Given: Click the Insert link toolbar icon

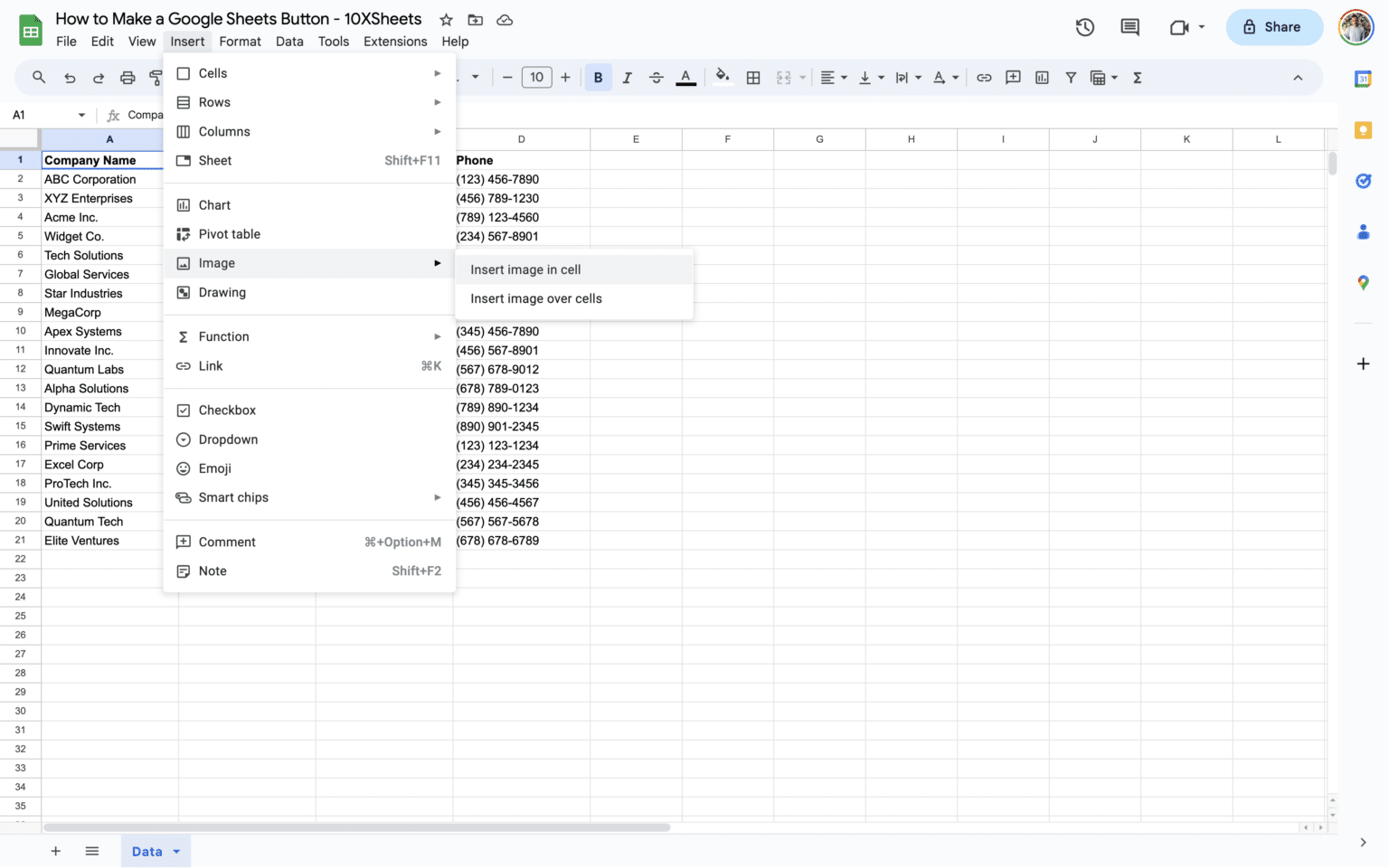Looking at the screenshot, I should [984, 78].
